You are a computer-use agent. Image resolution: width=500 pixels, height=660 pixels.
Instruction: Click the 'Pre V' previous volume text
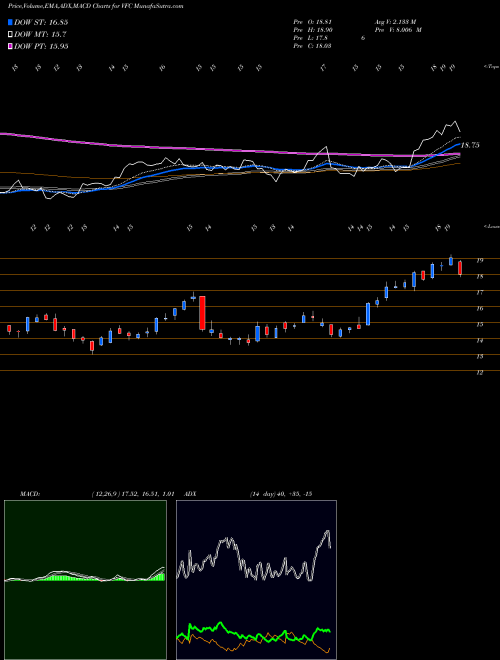coord(400,30)
